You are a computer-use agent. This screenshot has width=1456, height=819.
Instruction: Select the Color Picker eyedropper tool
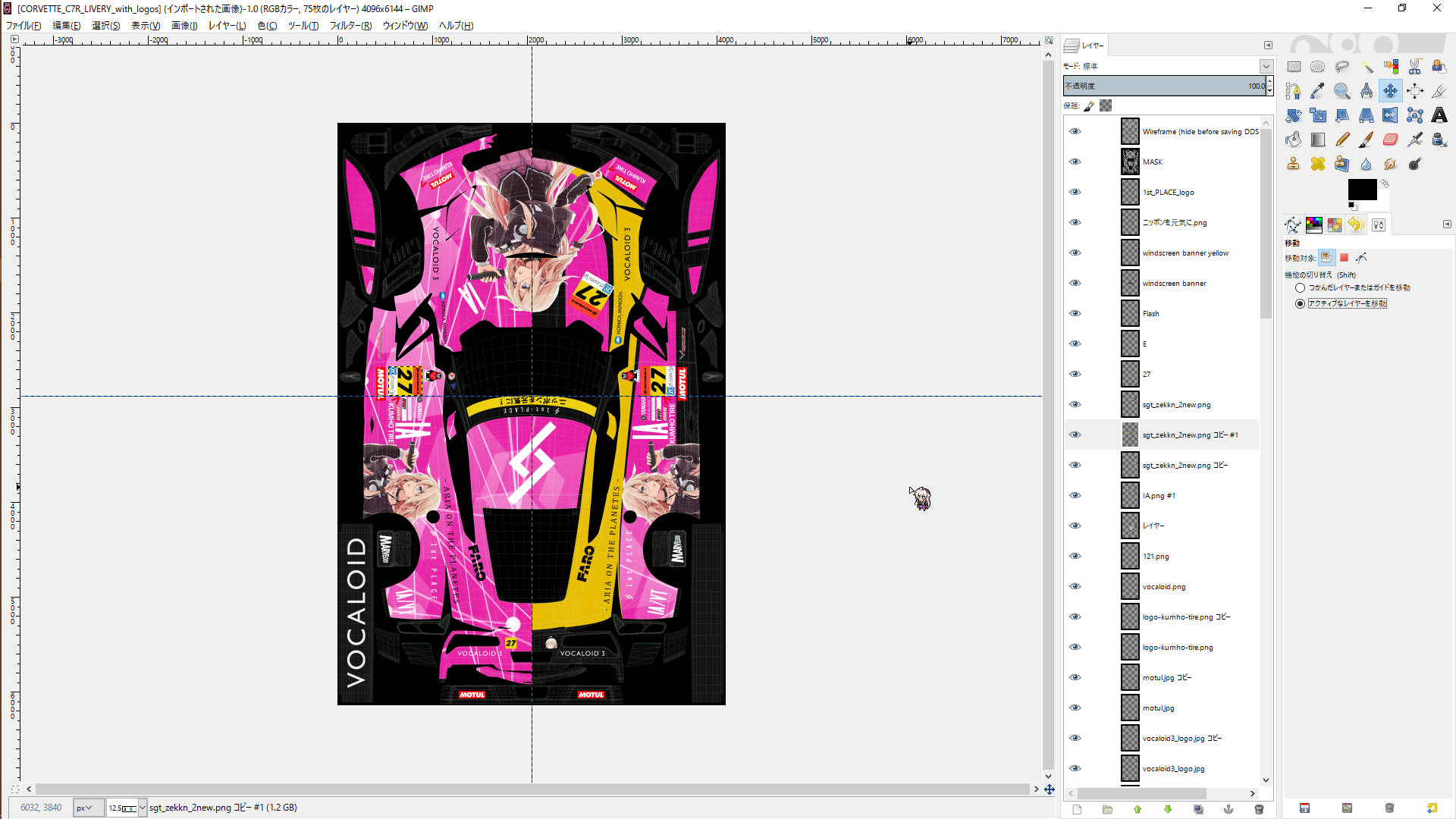coord(1318,91)
